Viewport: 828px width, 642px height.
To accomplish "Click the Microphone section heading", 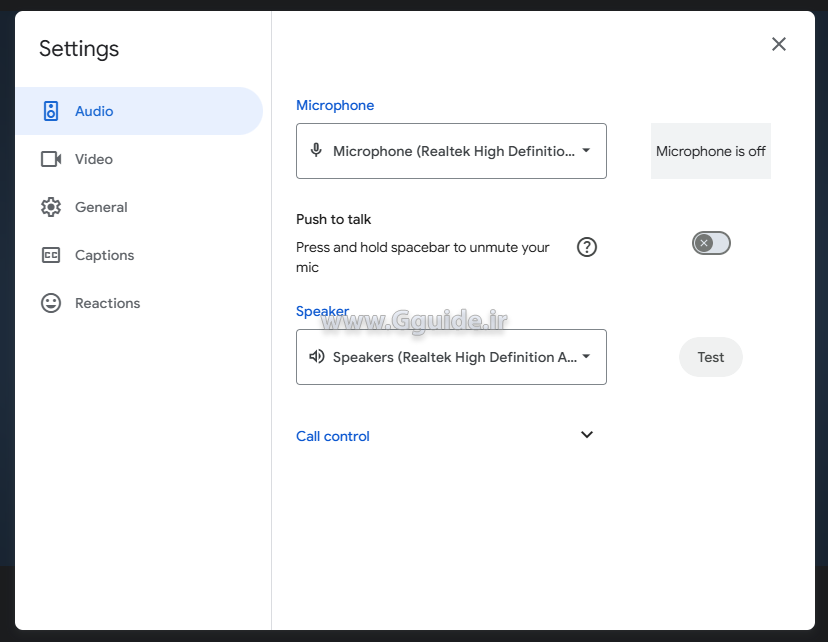I will point(335,105).
